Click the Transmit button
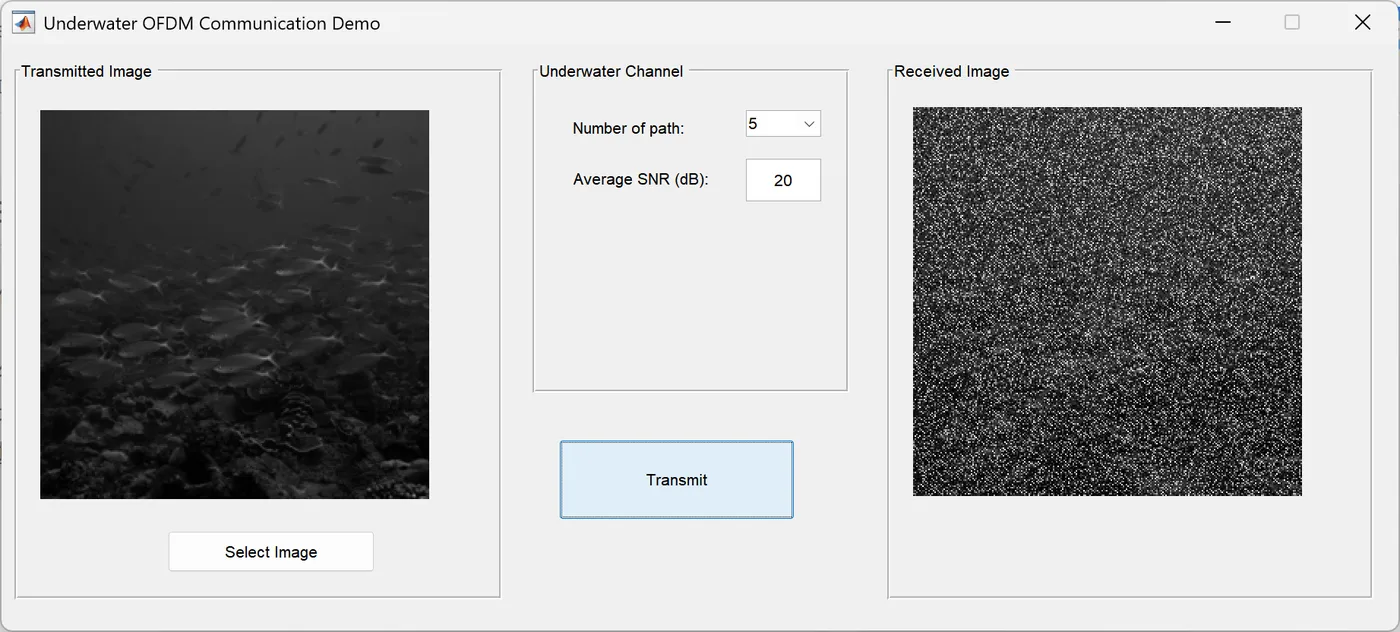The image size is (1400, 632). tap(676, 480)
